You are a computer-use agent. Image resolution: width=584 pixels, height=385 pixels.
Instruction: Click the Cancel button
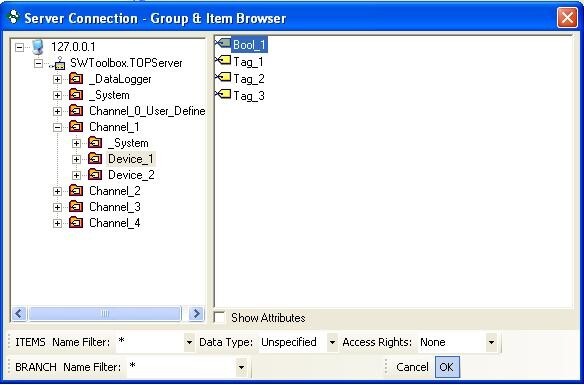click(x=412, y=367)
